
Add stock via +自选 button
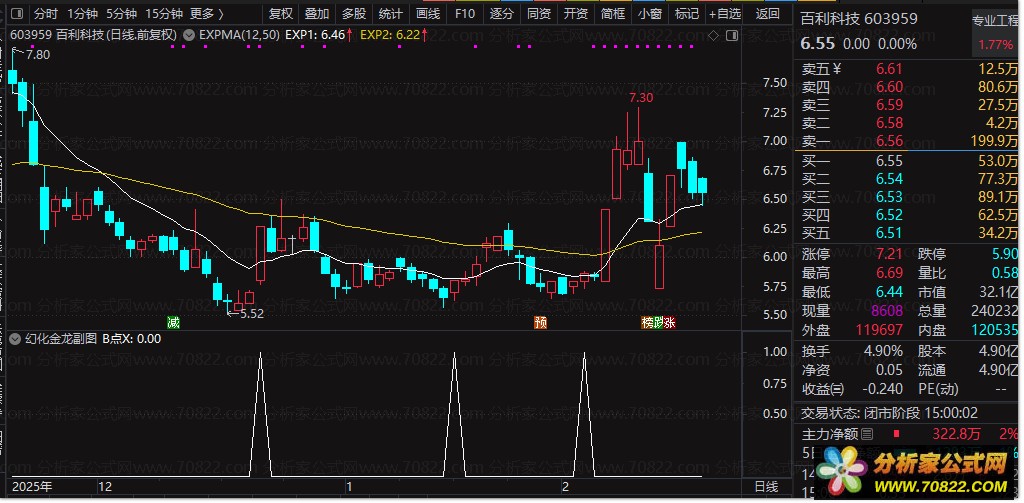[725, 14]
